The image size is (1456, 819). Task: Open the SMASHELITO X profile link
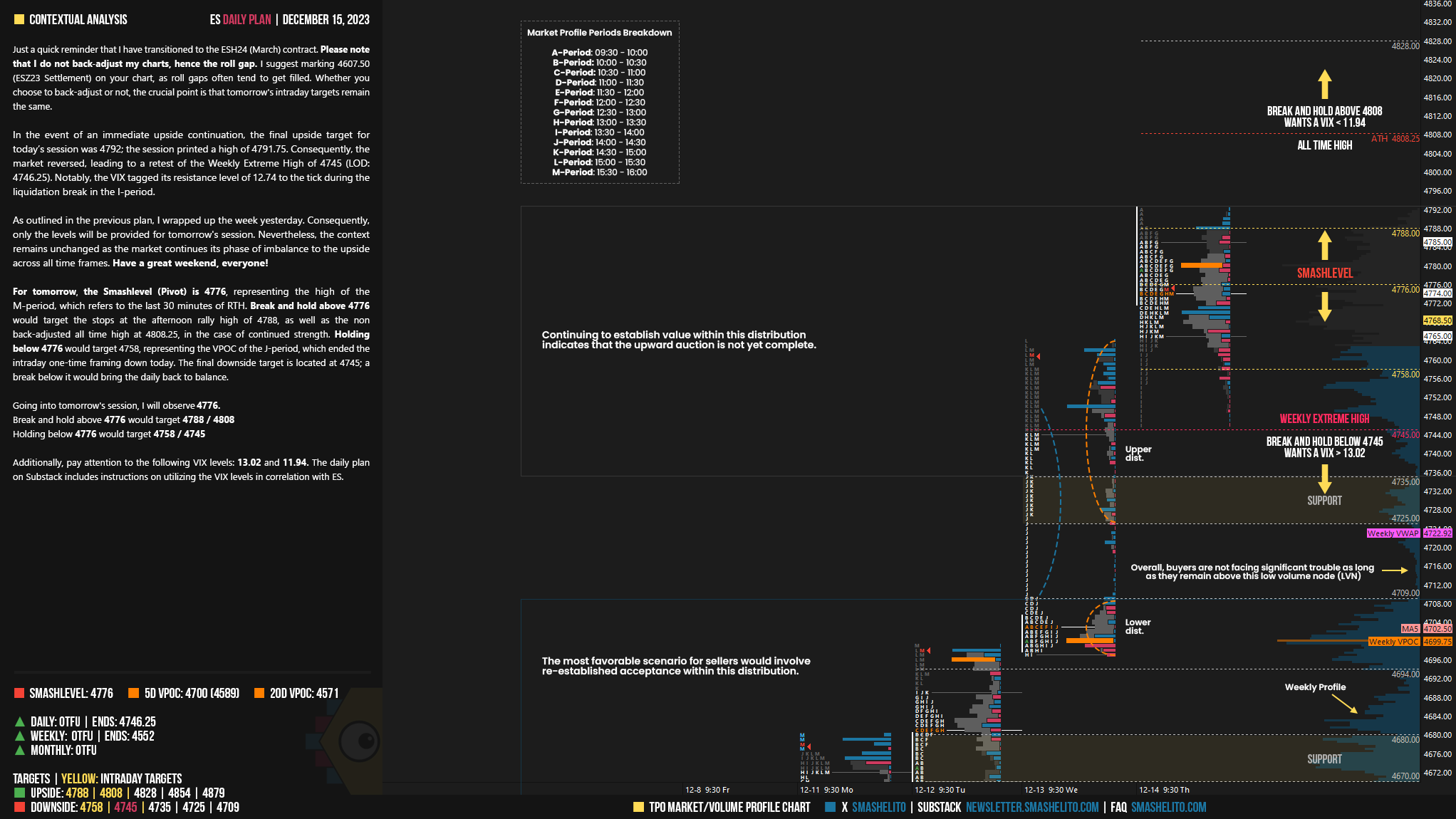[879, 807]
